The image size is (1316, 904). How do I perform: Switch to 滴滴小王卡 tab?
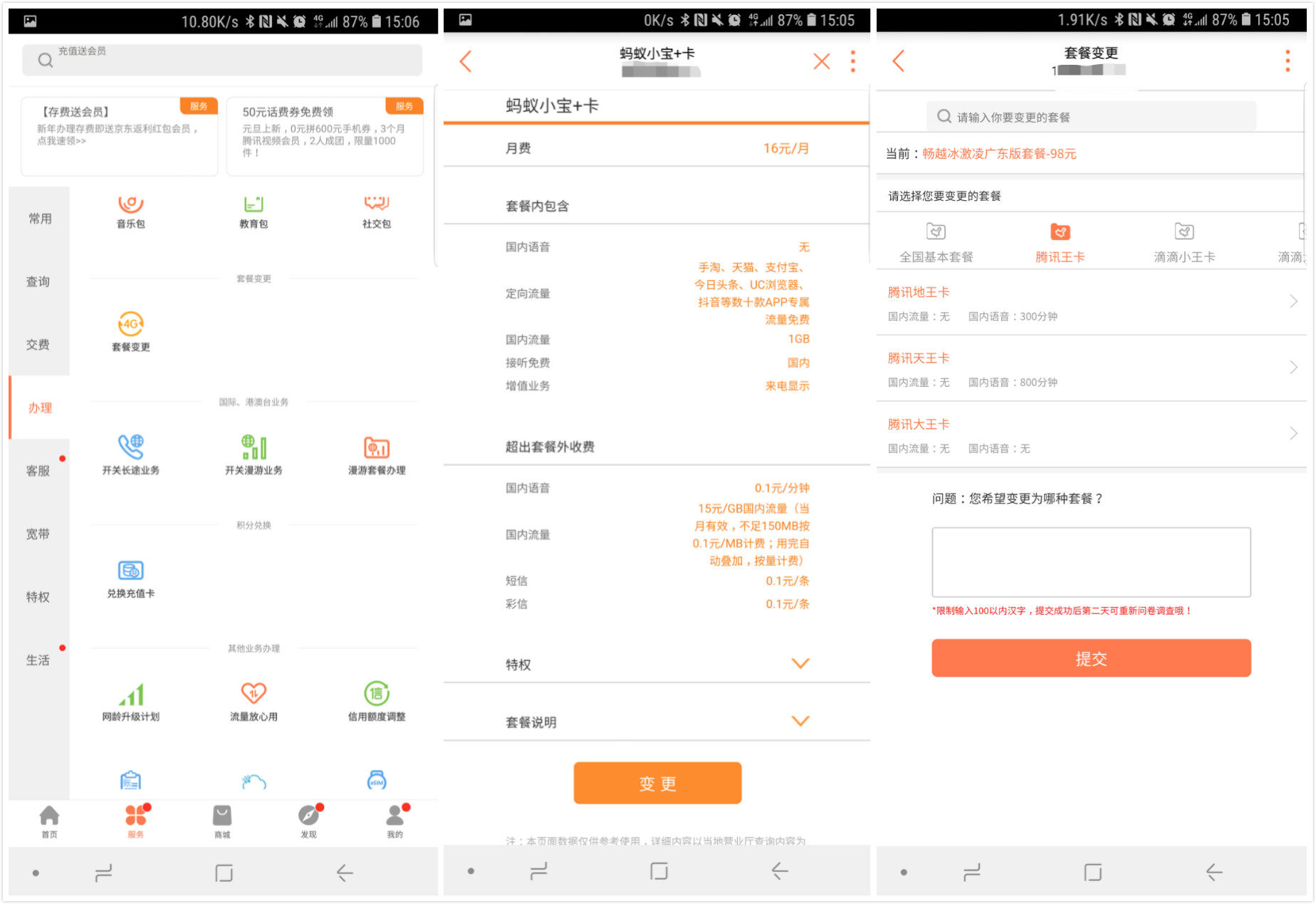pos(1184,243)
